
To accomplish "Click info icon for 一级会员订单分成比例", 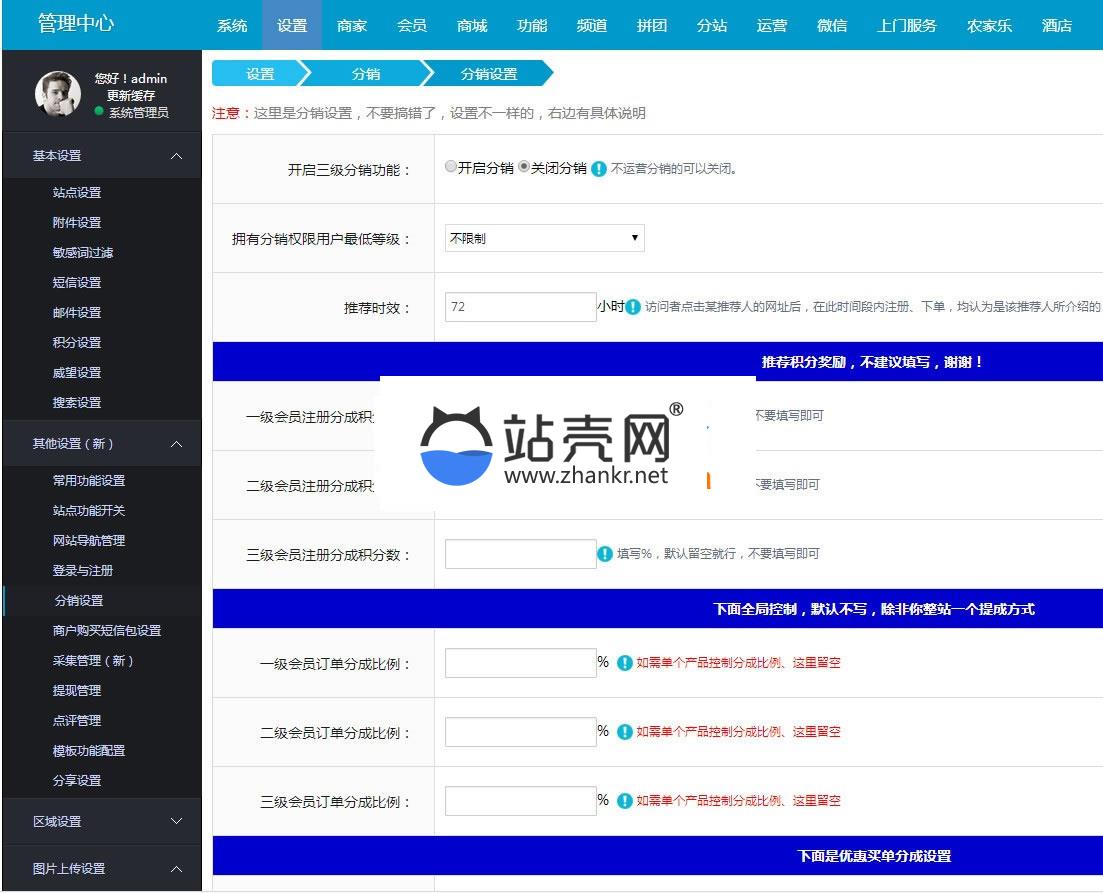I will coord(625,663).
